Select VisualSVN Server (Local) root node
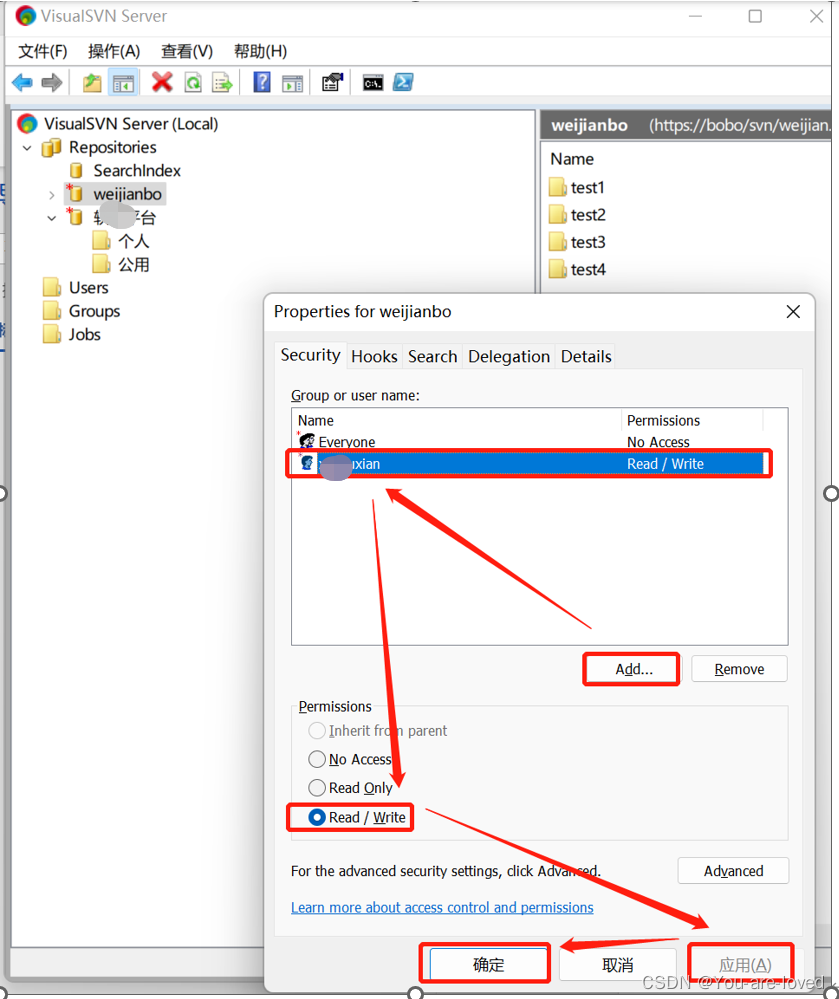The image size is (839, 999). [131, 124]
